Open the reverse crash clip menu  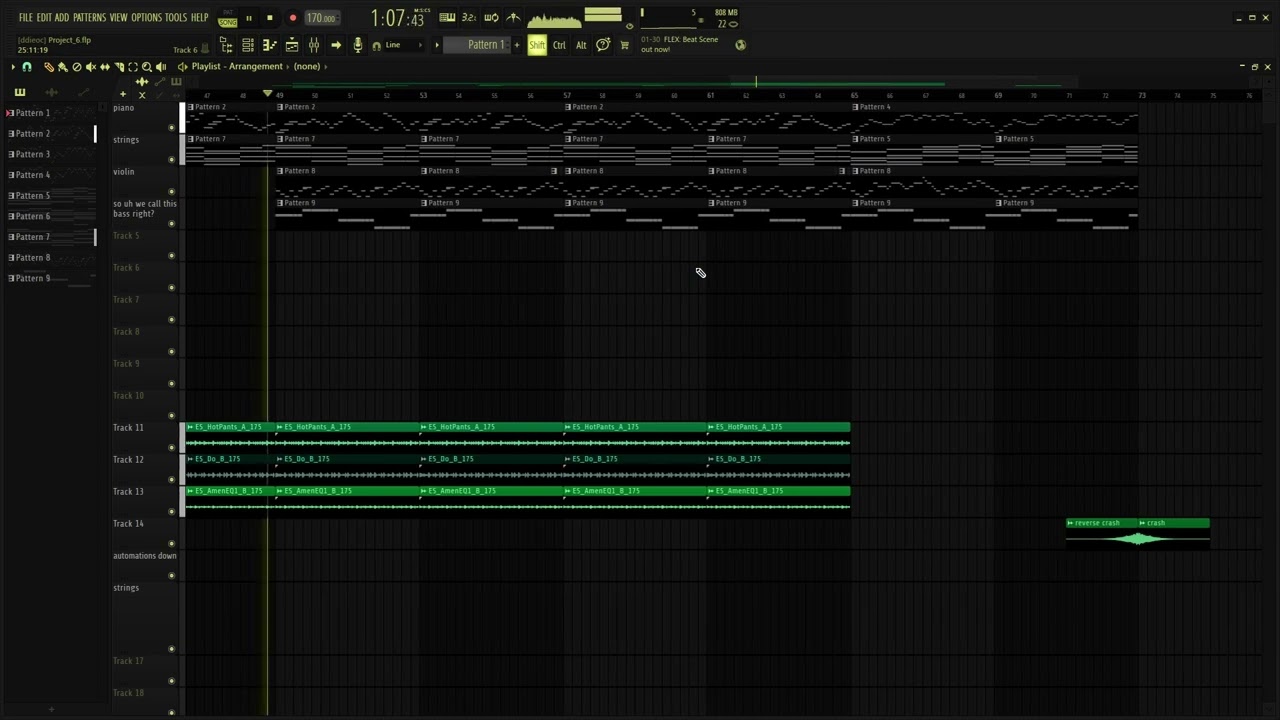(1070, 523)
